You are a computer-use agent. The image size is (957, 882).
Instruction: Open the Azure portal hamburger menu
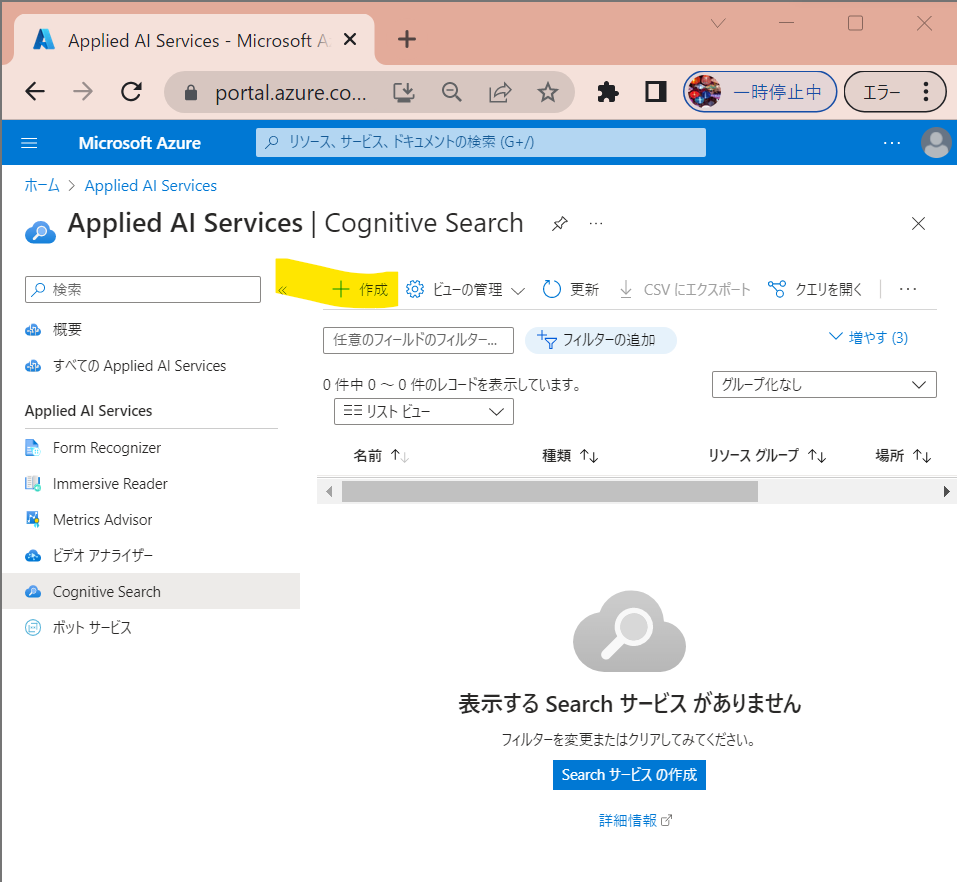tap(29, 143)
